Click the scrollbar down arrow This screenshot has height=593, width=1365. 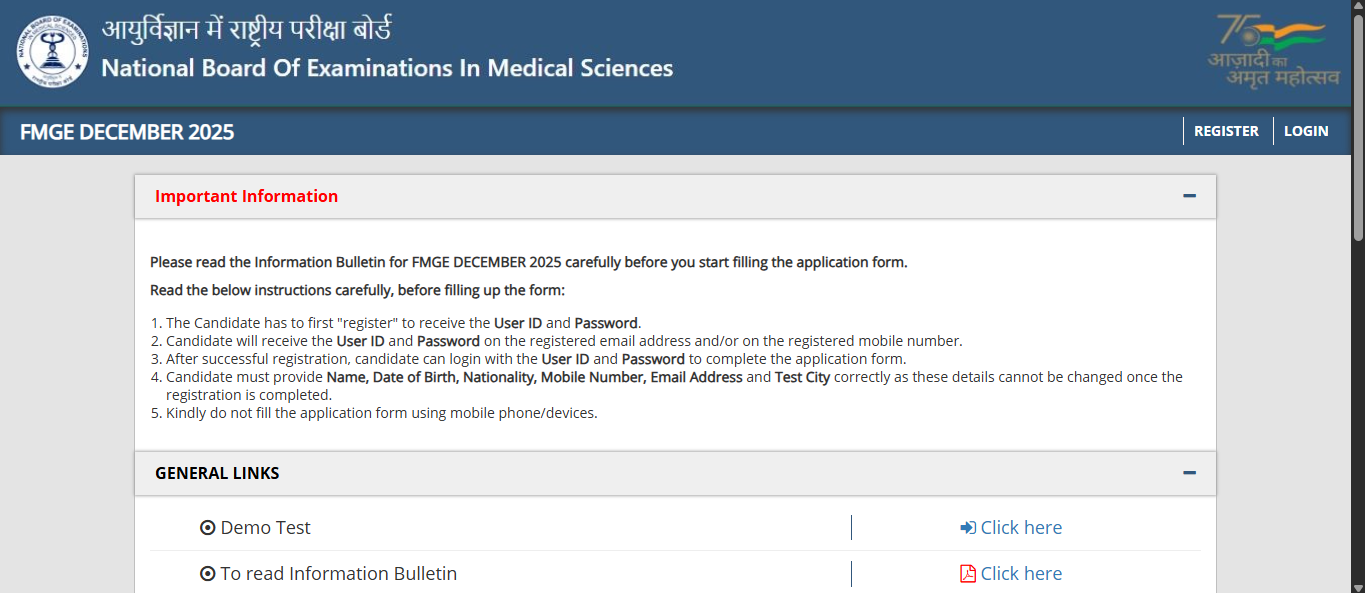(x=1357, y=585)
